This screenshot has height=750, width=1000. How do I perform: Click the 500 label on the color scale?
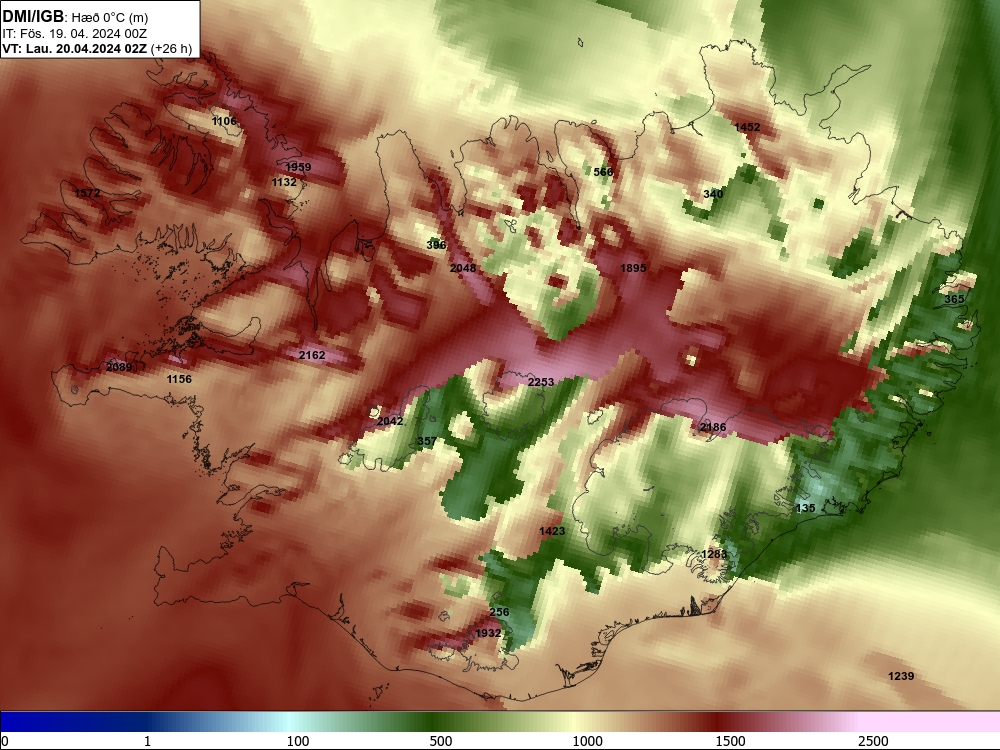tap(441, 741)
